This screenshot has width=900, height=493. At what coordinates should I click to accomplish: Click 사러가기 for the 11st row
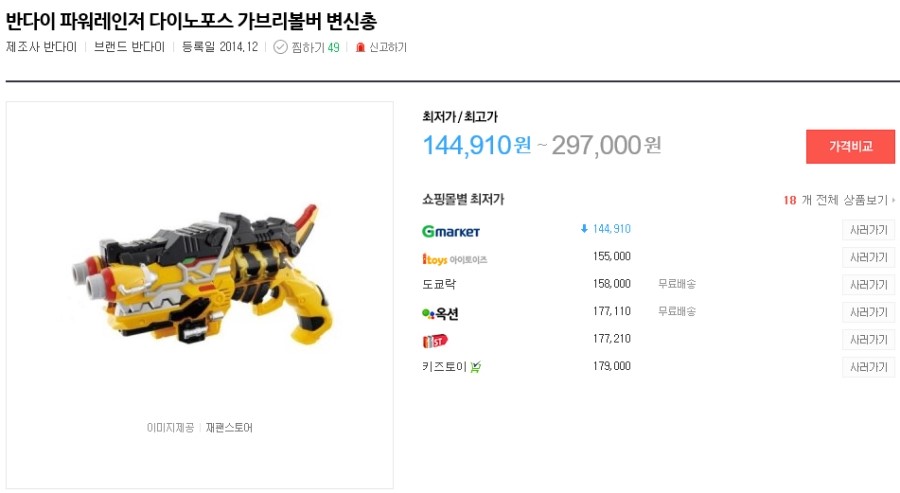[868, 340]
